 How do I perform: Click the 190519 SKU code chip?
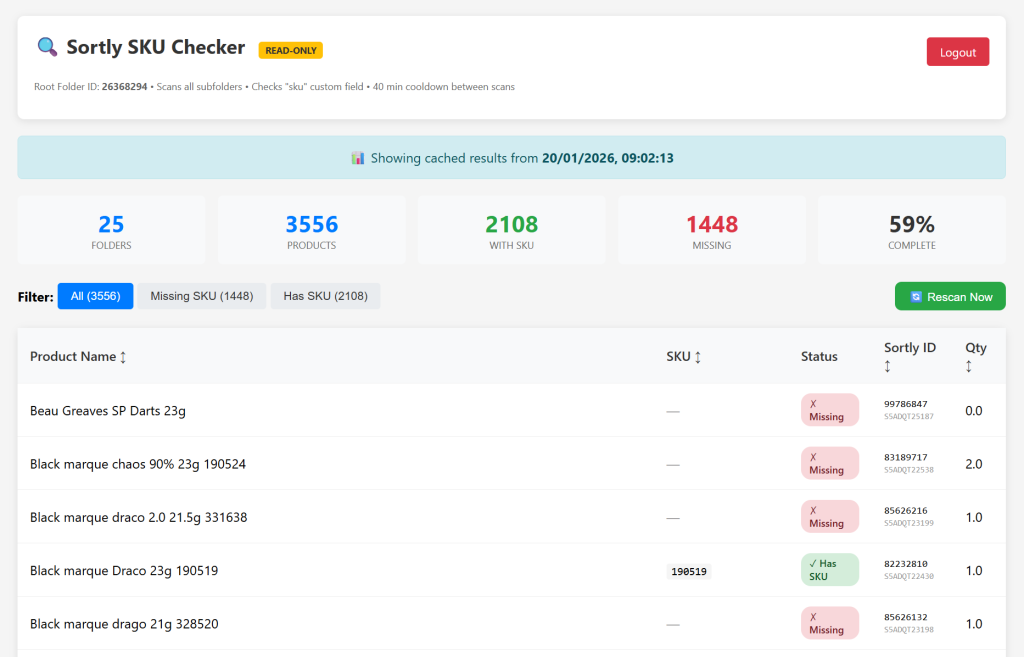pyautogui.click(x=689, y=572)
